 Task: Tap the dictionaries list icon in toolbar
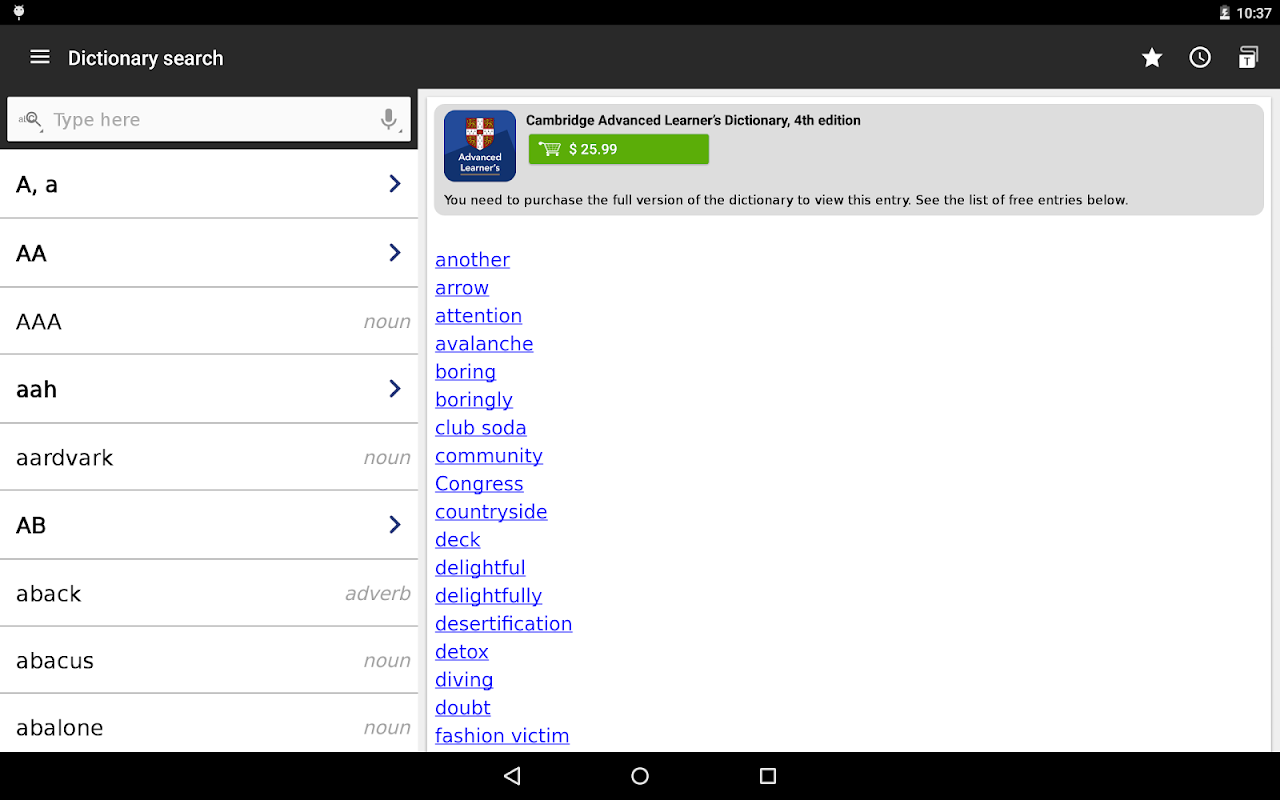click(x=1248, y=58)
